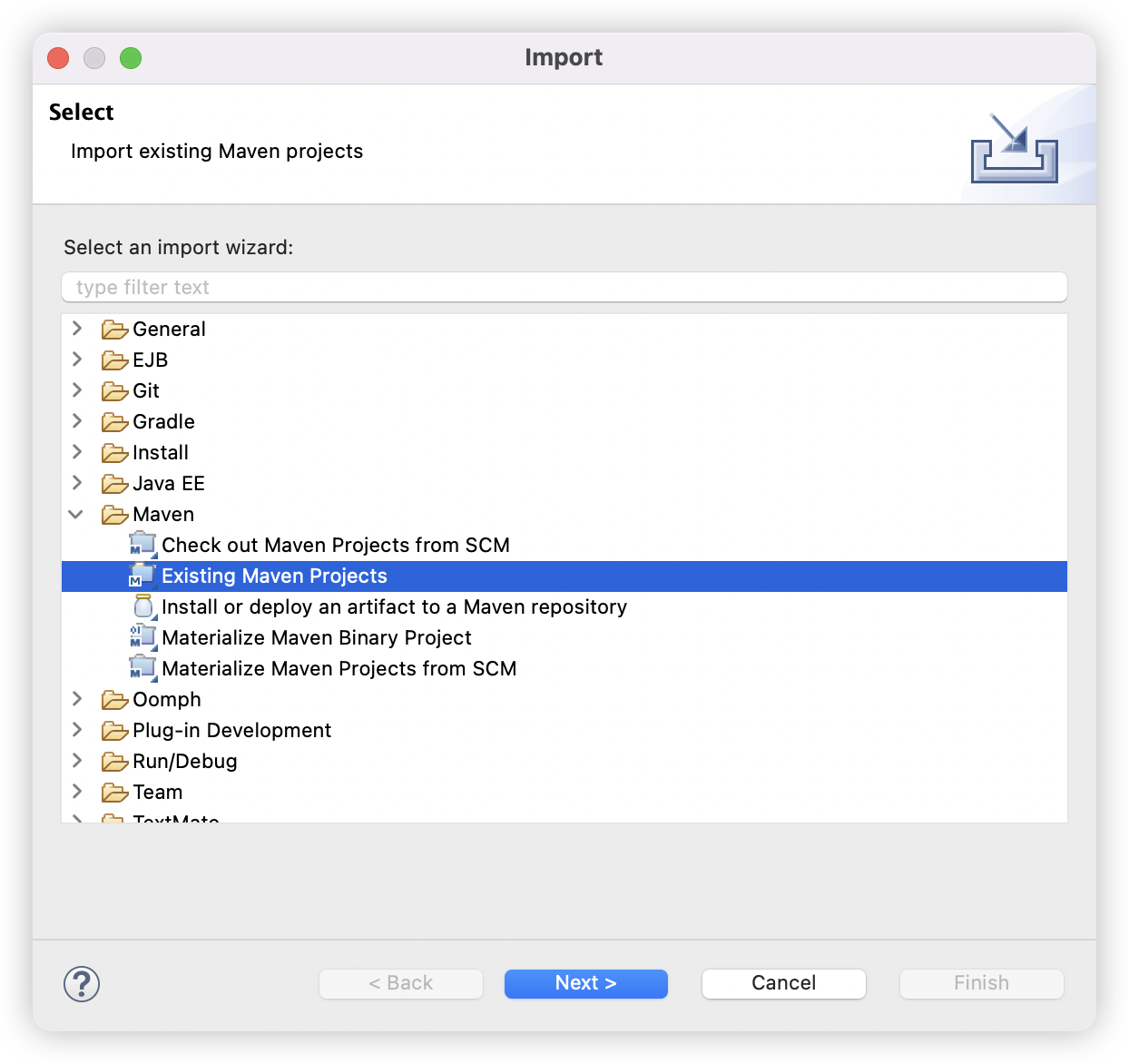Select the Team label
This screenshot has width=1129, height=1064.
coord(158,793)
